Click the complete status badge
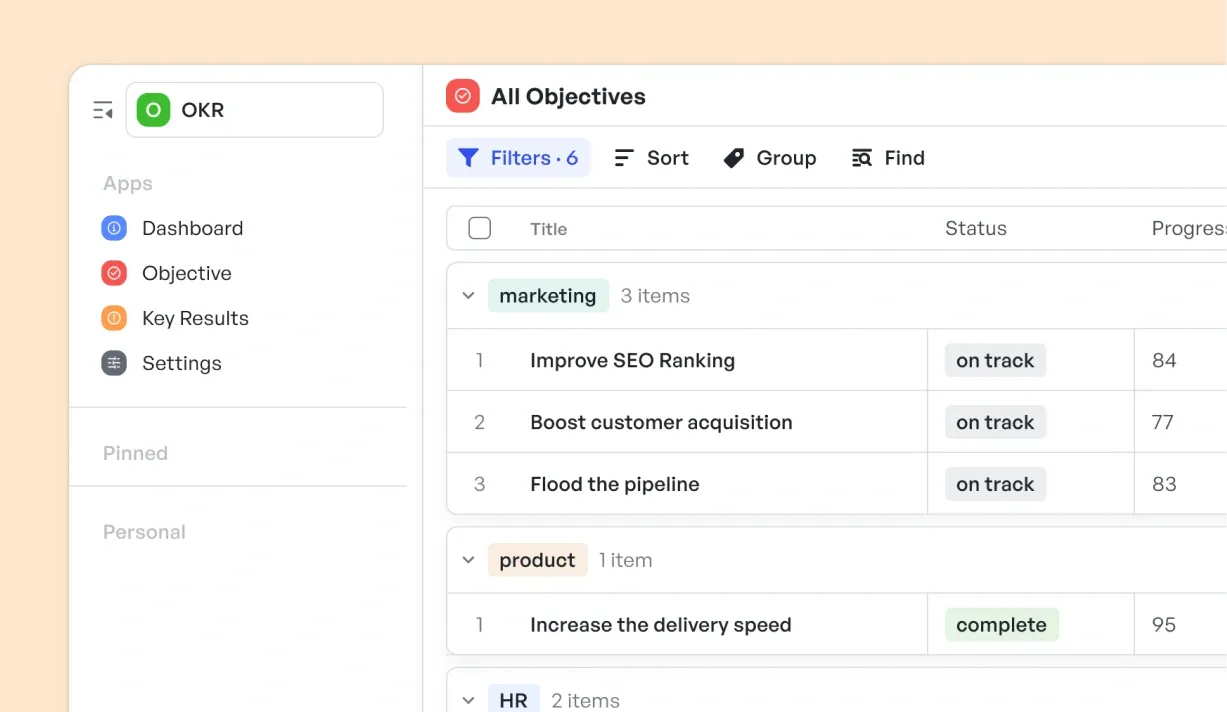This screenshot has height=712, width=1227. click(x=1001, y=625)
